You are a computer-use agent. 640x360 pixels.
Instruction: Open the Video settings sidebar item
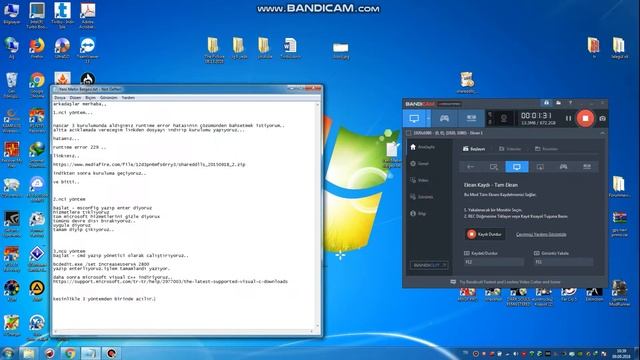coord(420,180)
